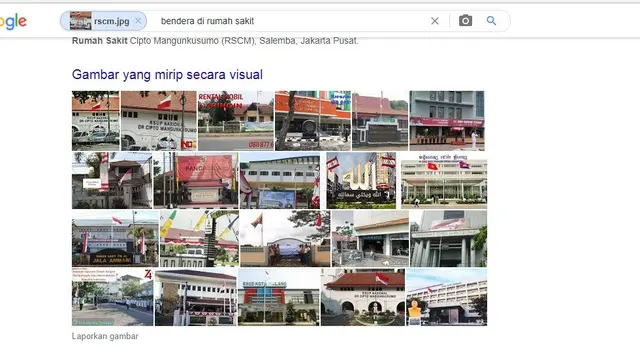The width and height of the screenshot is (640, 360).
Task: Remove the rscm.jpg image chip
Action: click(138, 21)
